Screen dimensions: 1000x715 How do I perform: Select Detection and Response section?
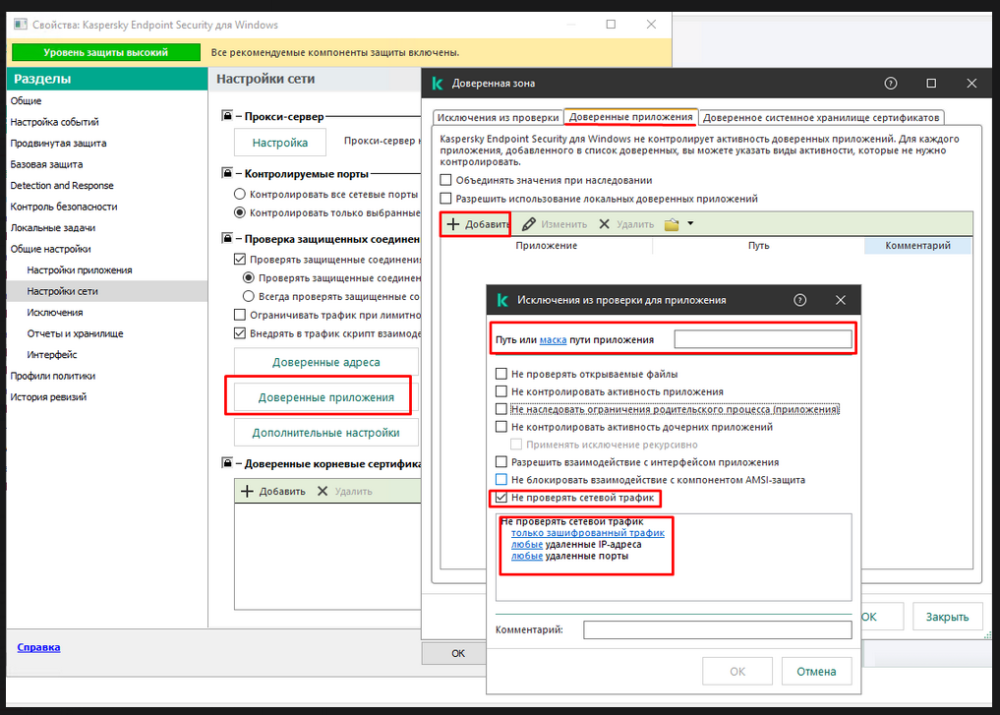pos(62,185)
